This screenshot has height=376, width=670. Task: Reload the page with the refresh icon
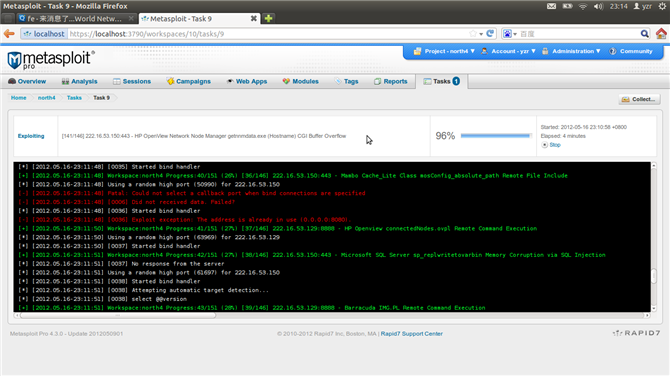[x=490, y=33]
